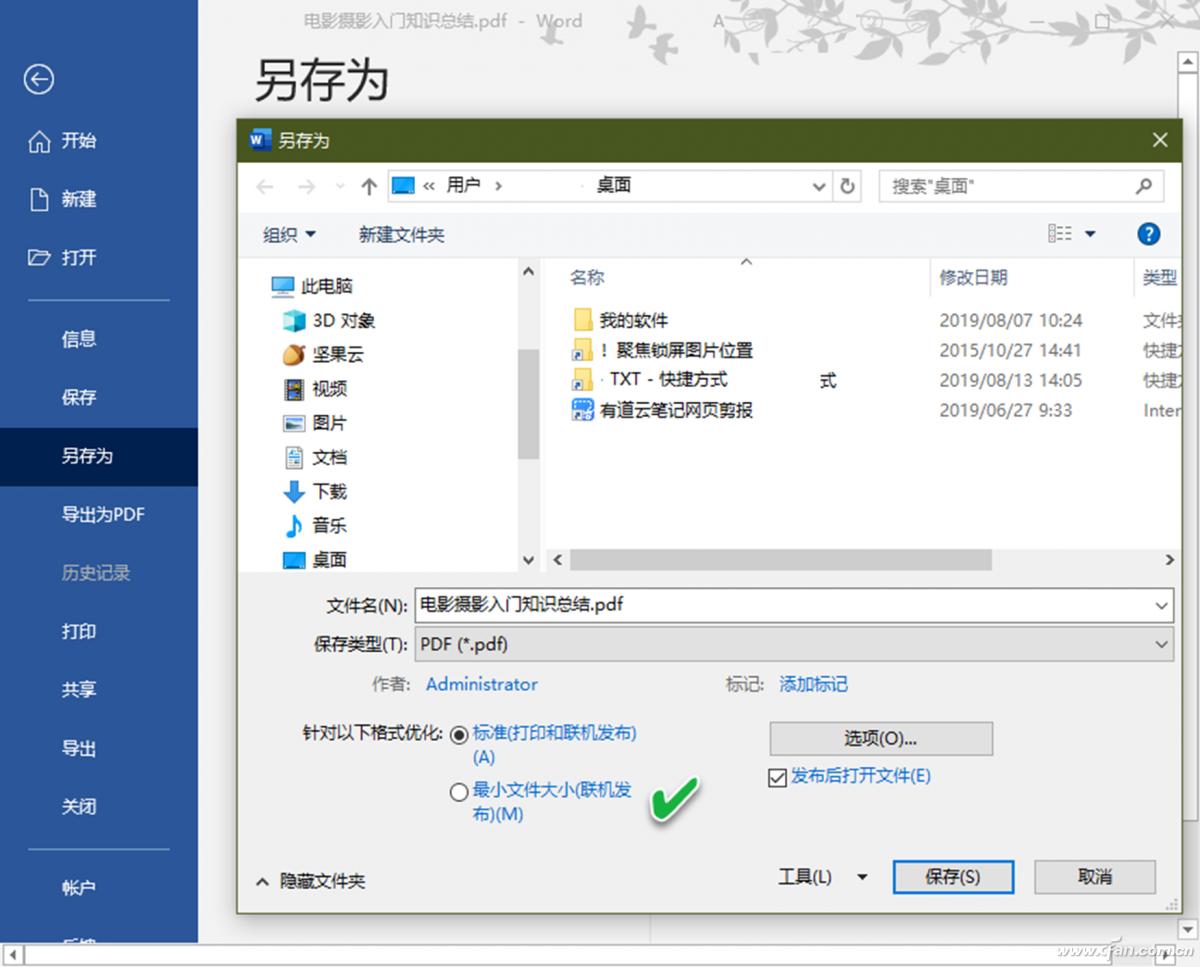Click the view layout icon in dialog toolbar
1200x967 pixels.
(x=1060, y=234)
